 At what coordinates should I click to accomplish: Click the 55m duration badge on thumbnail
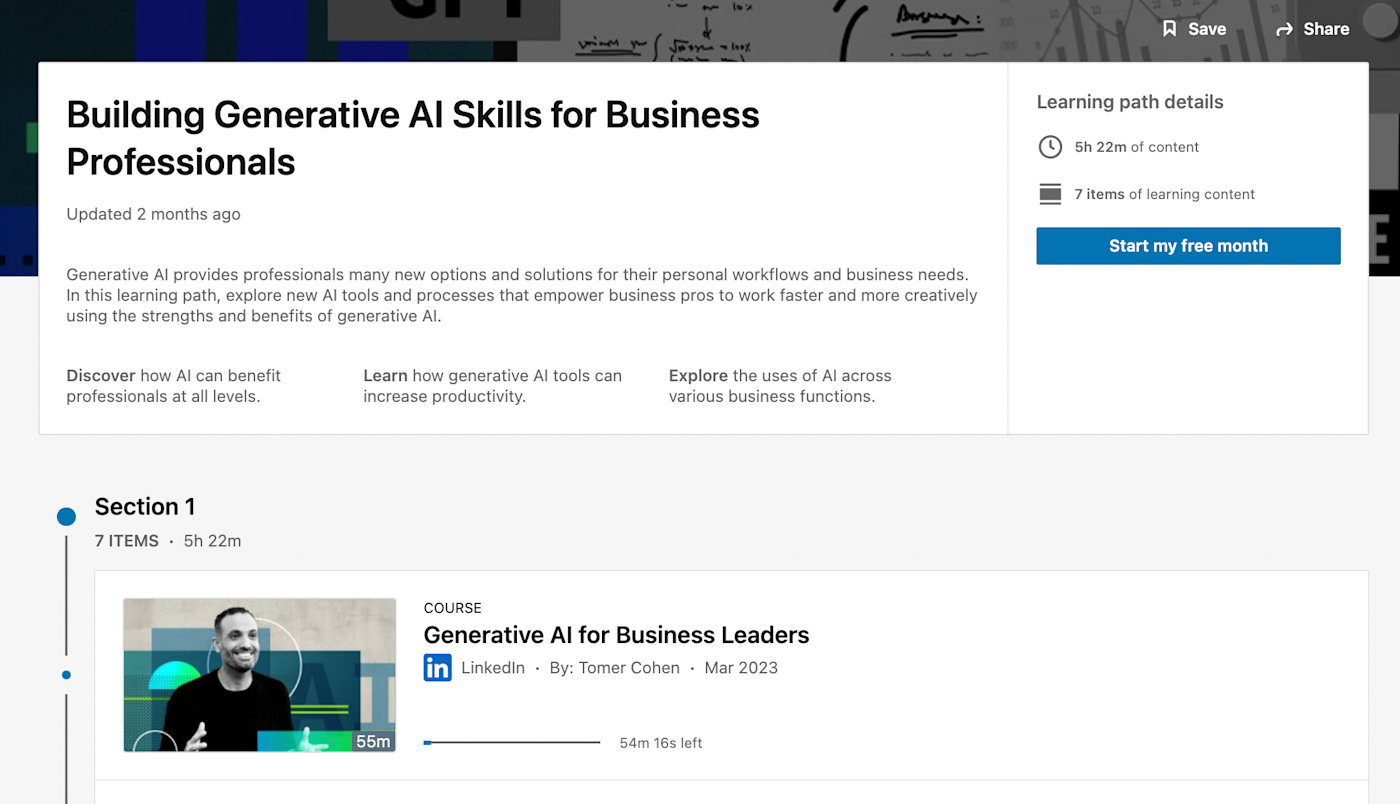pos(373,741)
